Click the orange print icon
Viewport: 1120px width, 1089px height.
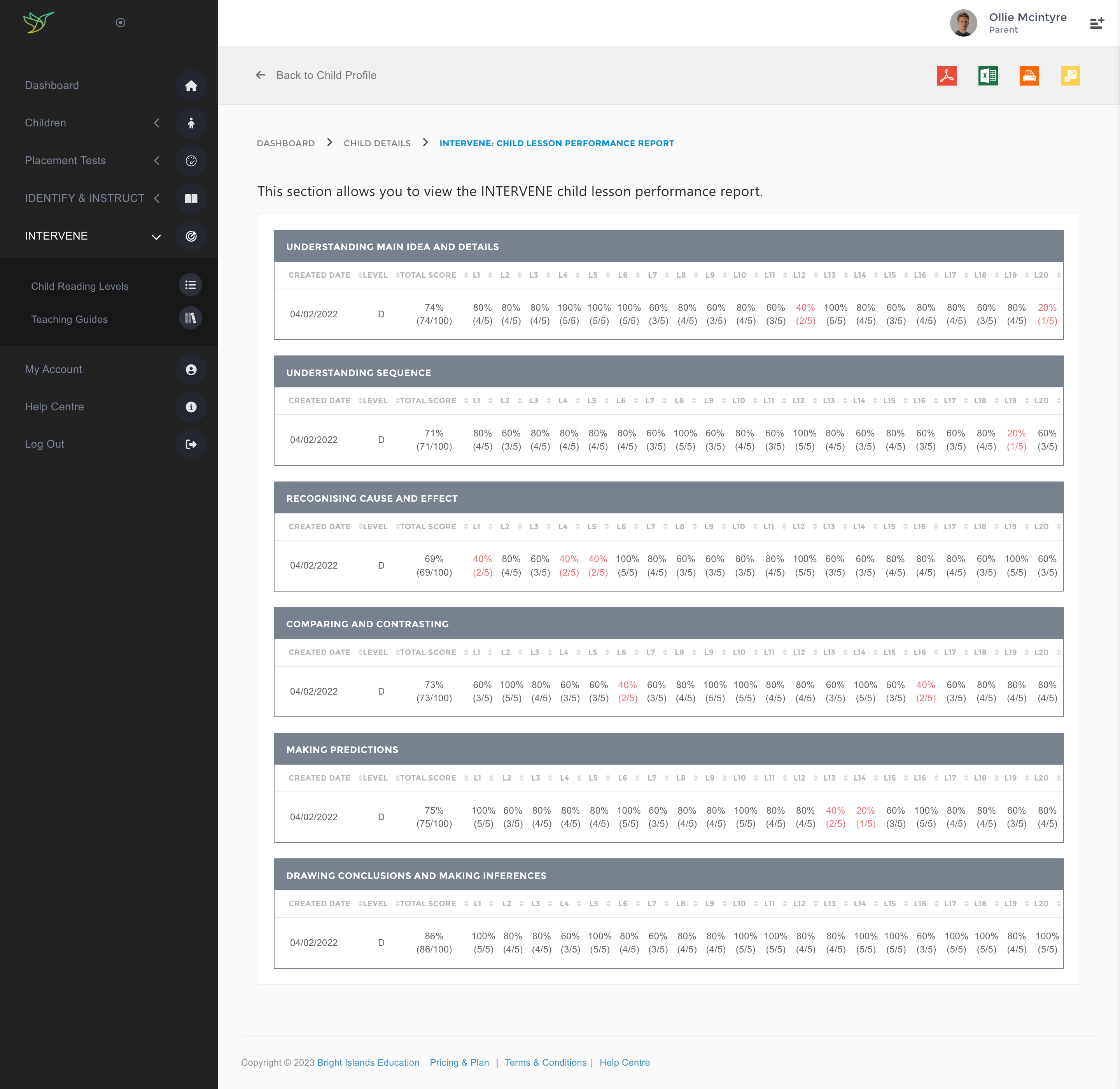coord(1029,75)
